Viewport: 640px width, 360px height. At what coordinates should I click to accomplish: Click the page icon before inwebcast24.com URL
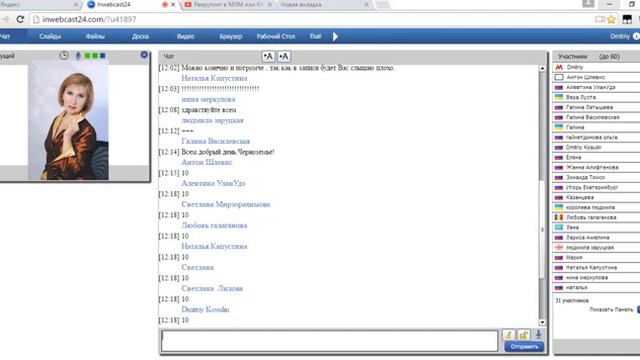pos(36,19)
